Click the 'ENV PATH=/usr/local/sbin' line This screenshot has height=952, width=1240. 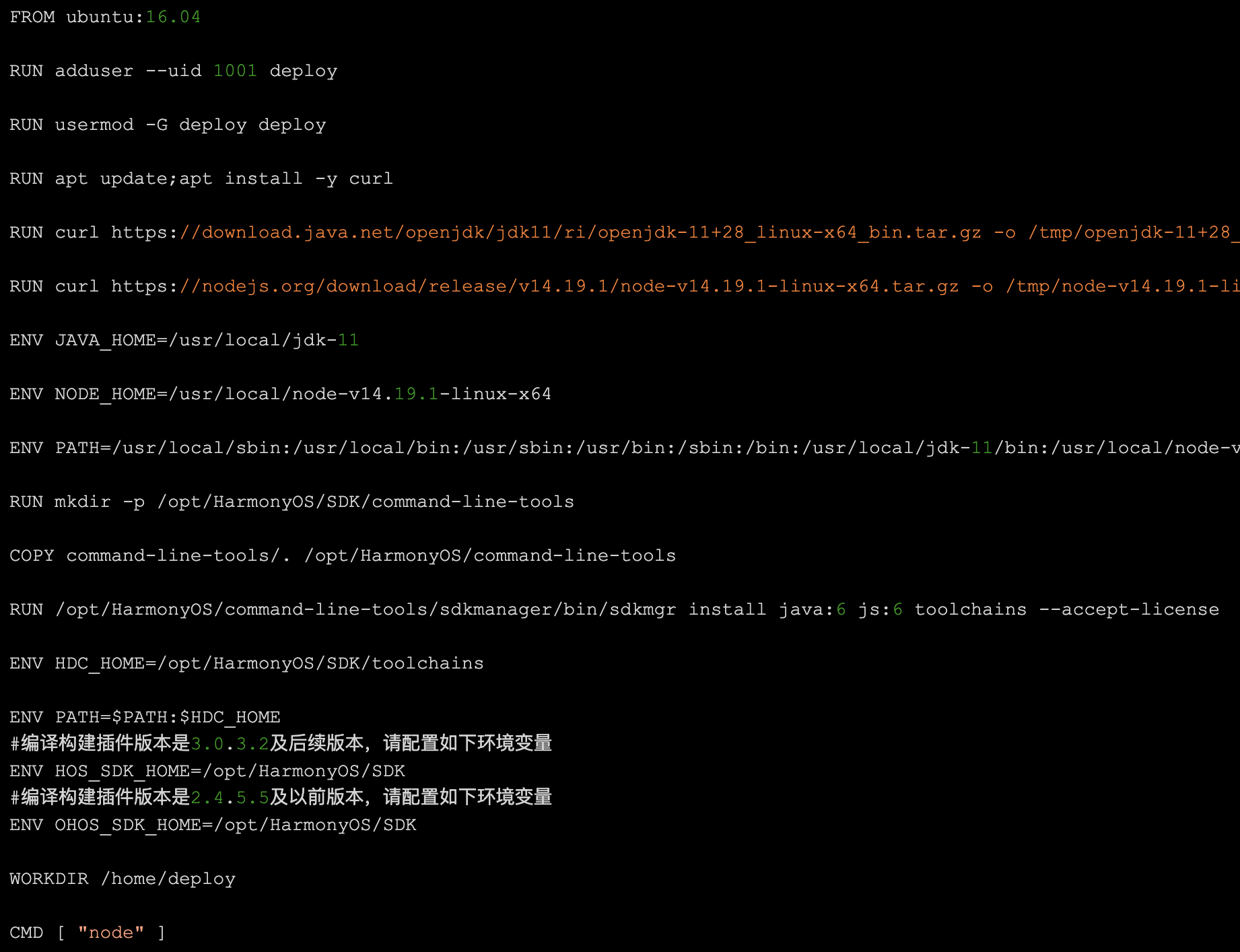point(625,448)
